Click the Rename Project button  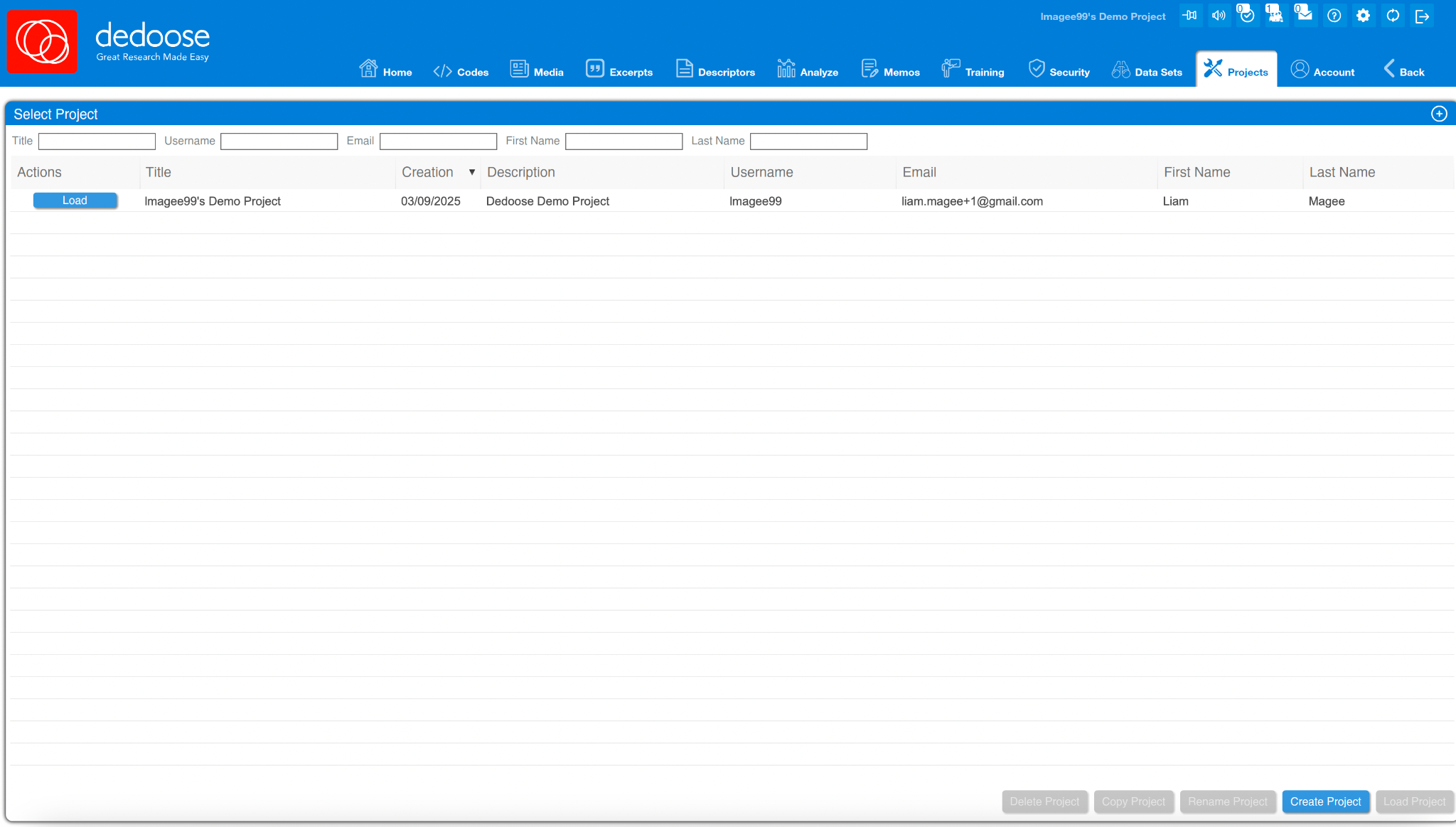point(1228,801)
